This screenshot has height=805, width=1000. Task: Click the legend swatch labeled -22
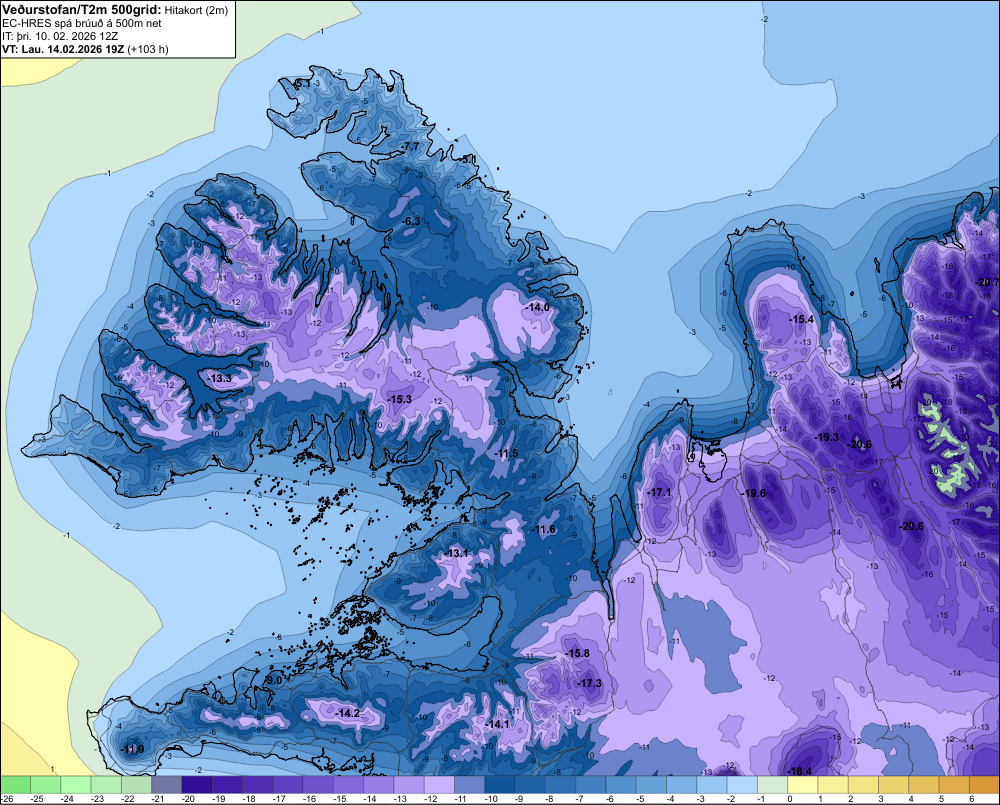point(136,785)
